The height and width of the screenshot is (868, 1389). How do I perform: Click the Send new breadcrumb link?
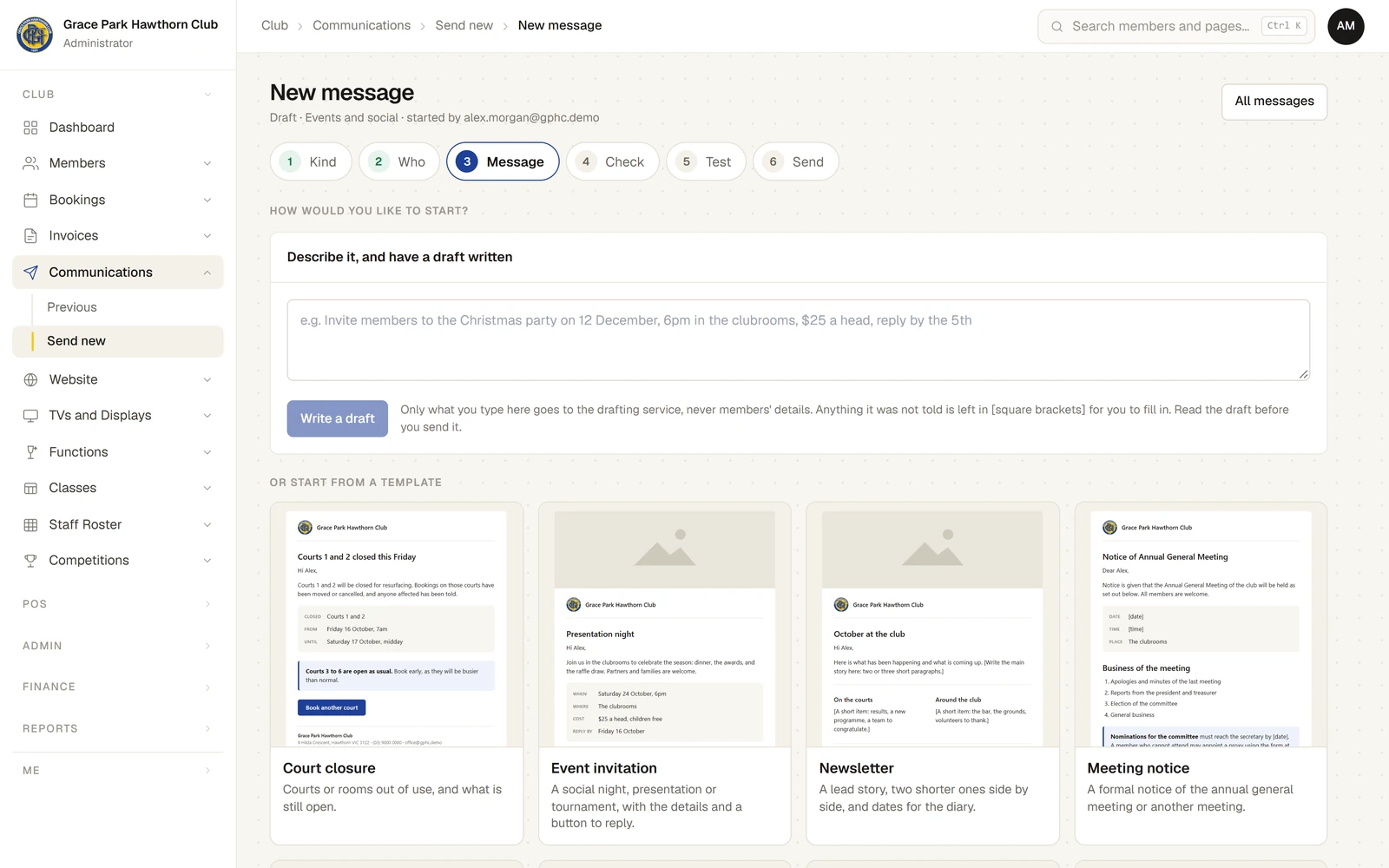point(464,25)
